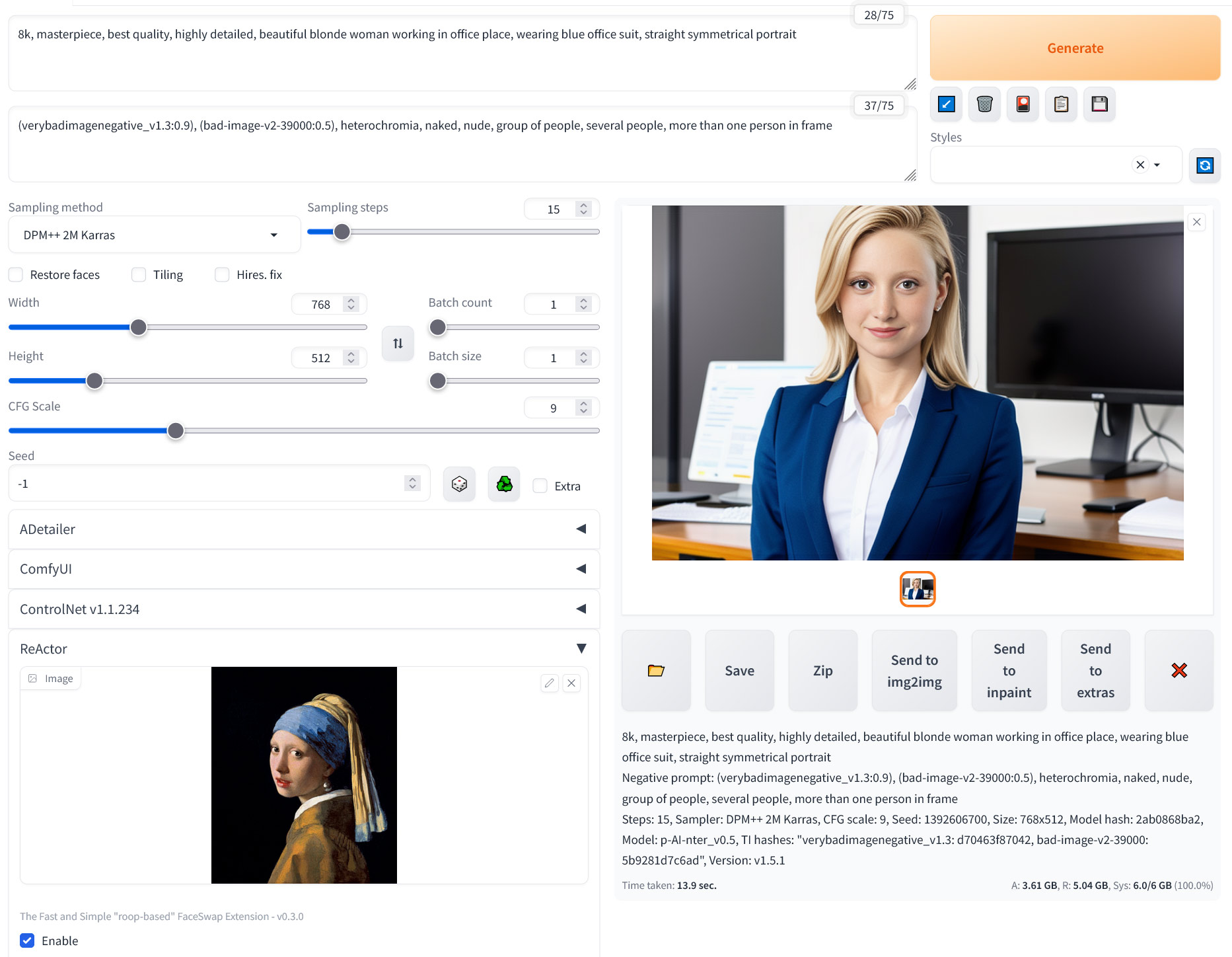This screenshot has height=957, width=1232.
Task: Refresh the styles list
Action: tap(1204, 165)
